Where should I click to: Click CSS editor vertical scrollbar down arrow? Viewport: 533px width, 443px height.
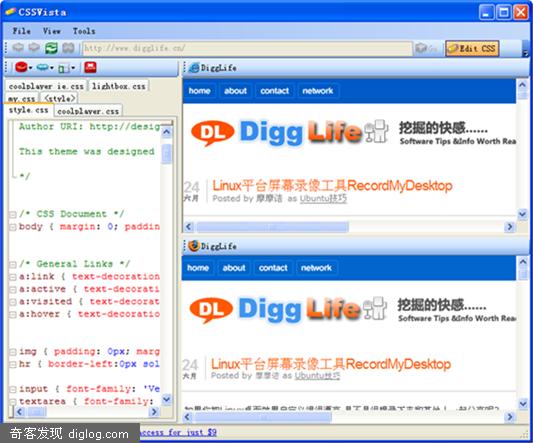pos(167,399)
